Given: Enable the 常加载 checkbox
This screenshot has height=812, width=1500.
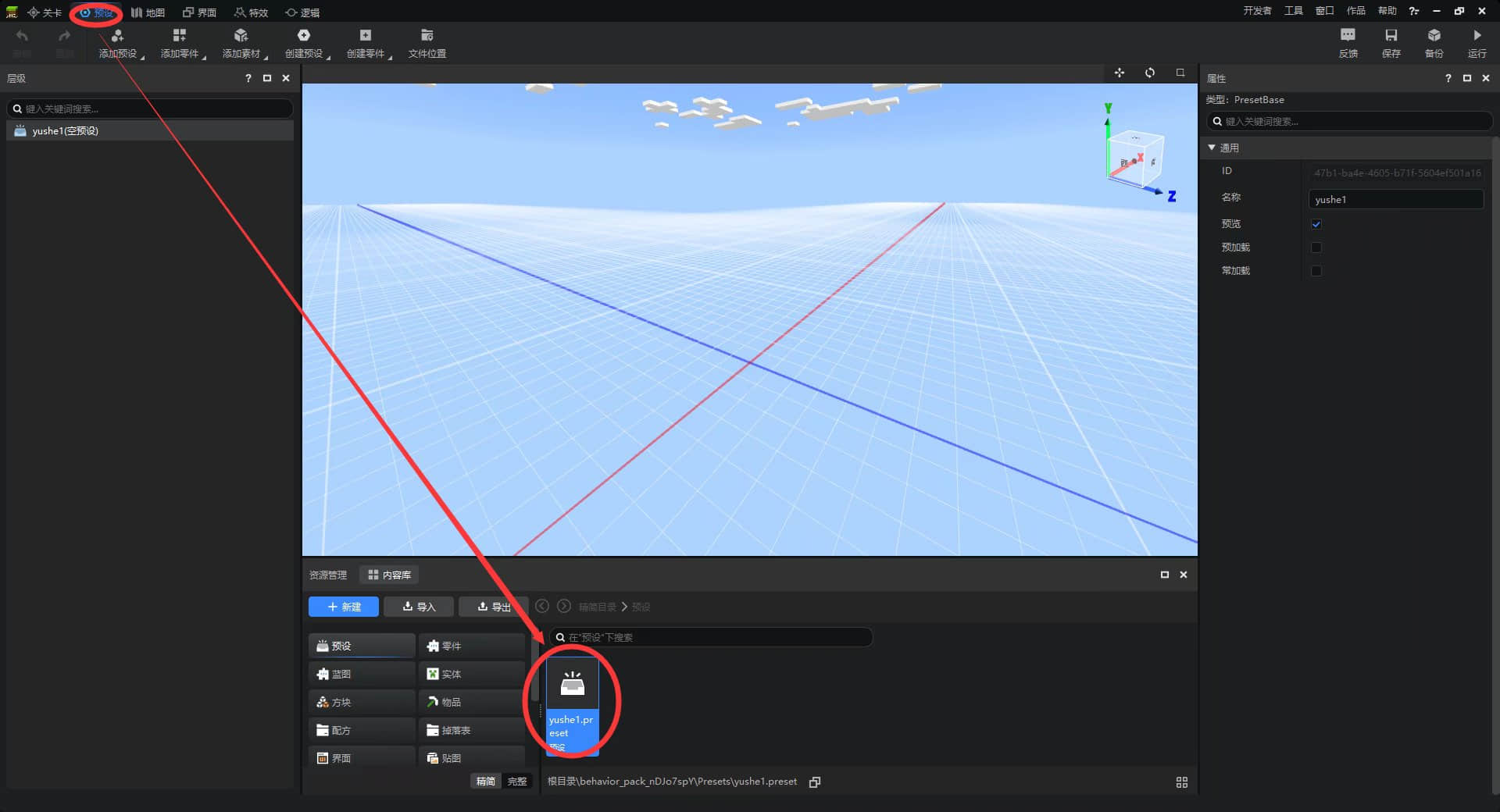Looking at the screenshot, I should click(1316, 271).
